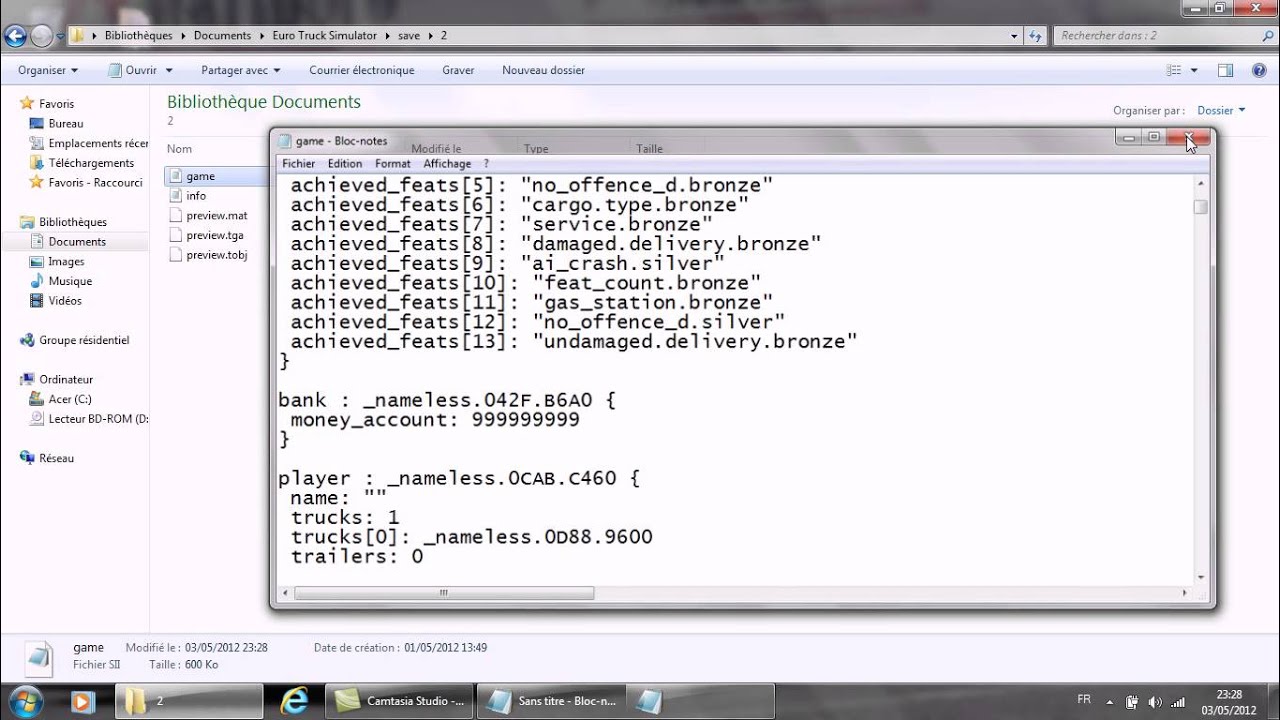Click the Rechercher dans : 2 search field
Image resolution: width=1280 pixels, height=720 pixels.
click(x=1163, y=35)
